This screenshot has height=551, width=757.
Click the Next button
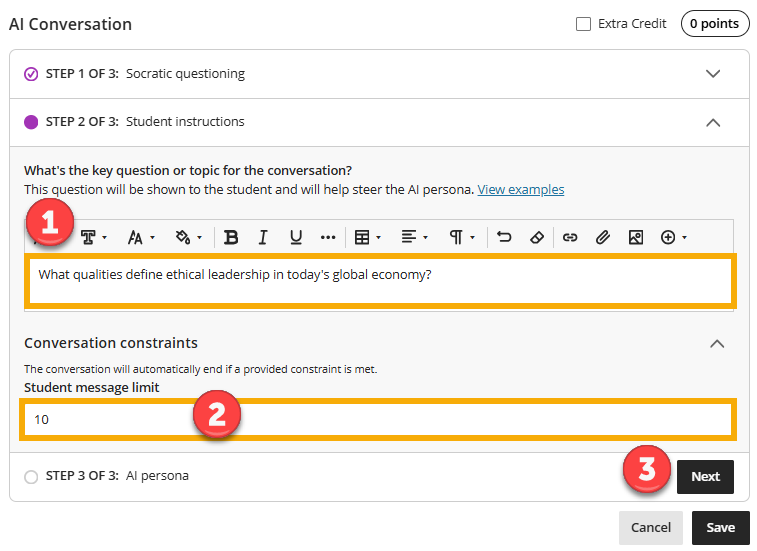pos(705,477)
